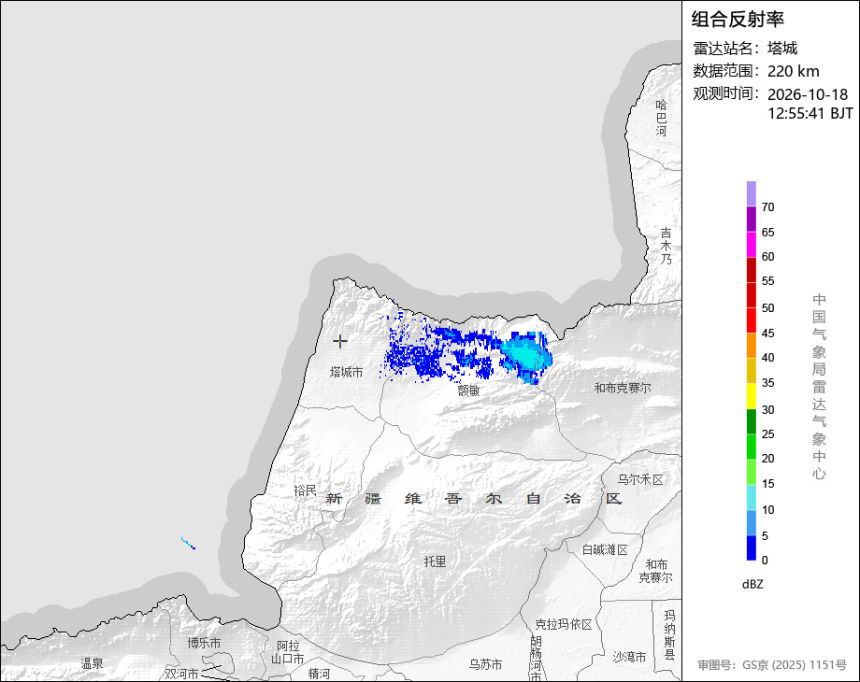
Task: Click the 沙湾市 map label
Action: click(x=629, y=657)
